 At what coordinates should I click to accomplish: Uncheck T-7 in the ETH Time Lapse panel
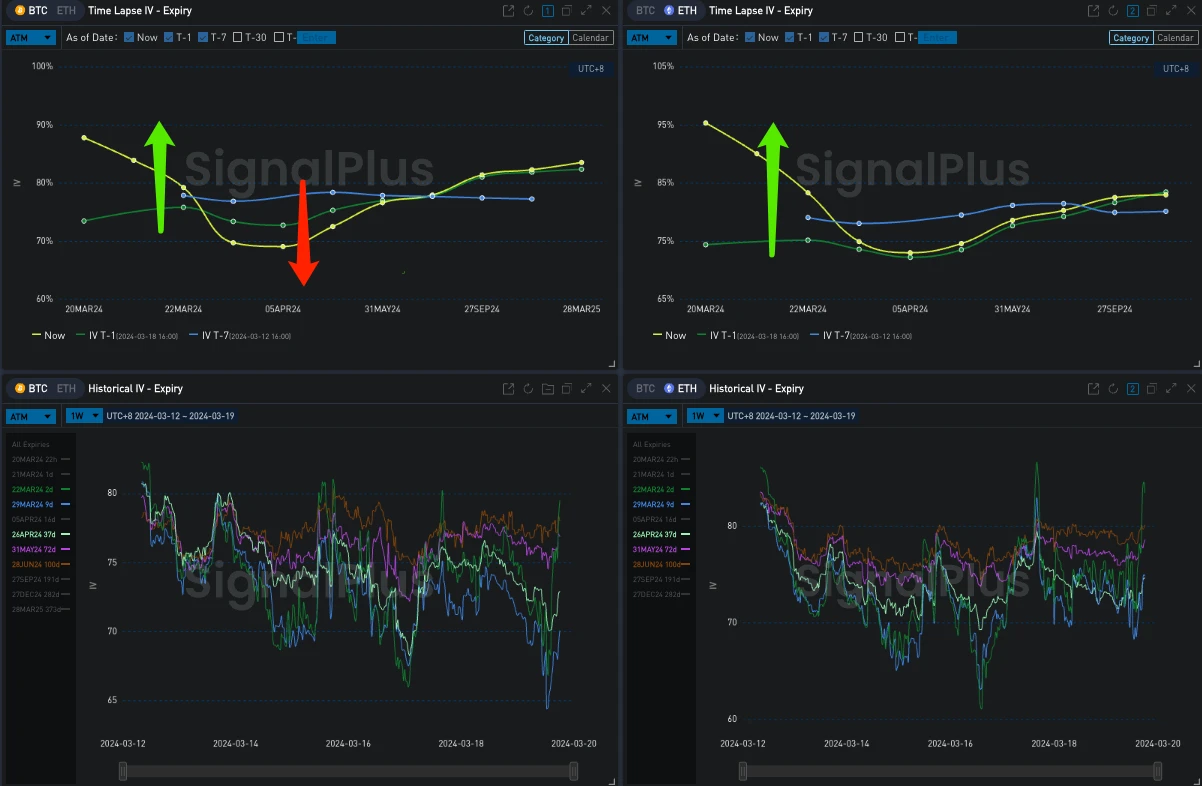point(825,38)
